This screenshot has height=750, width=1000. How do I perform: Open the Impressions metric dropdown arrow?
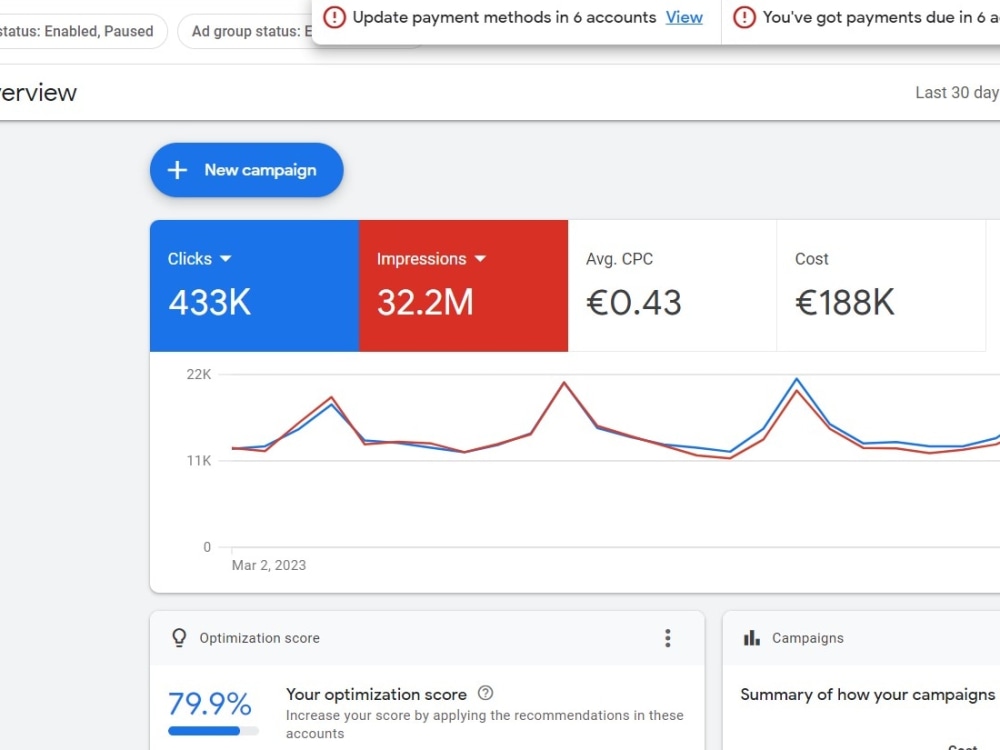(x=480, y=259)
